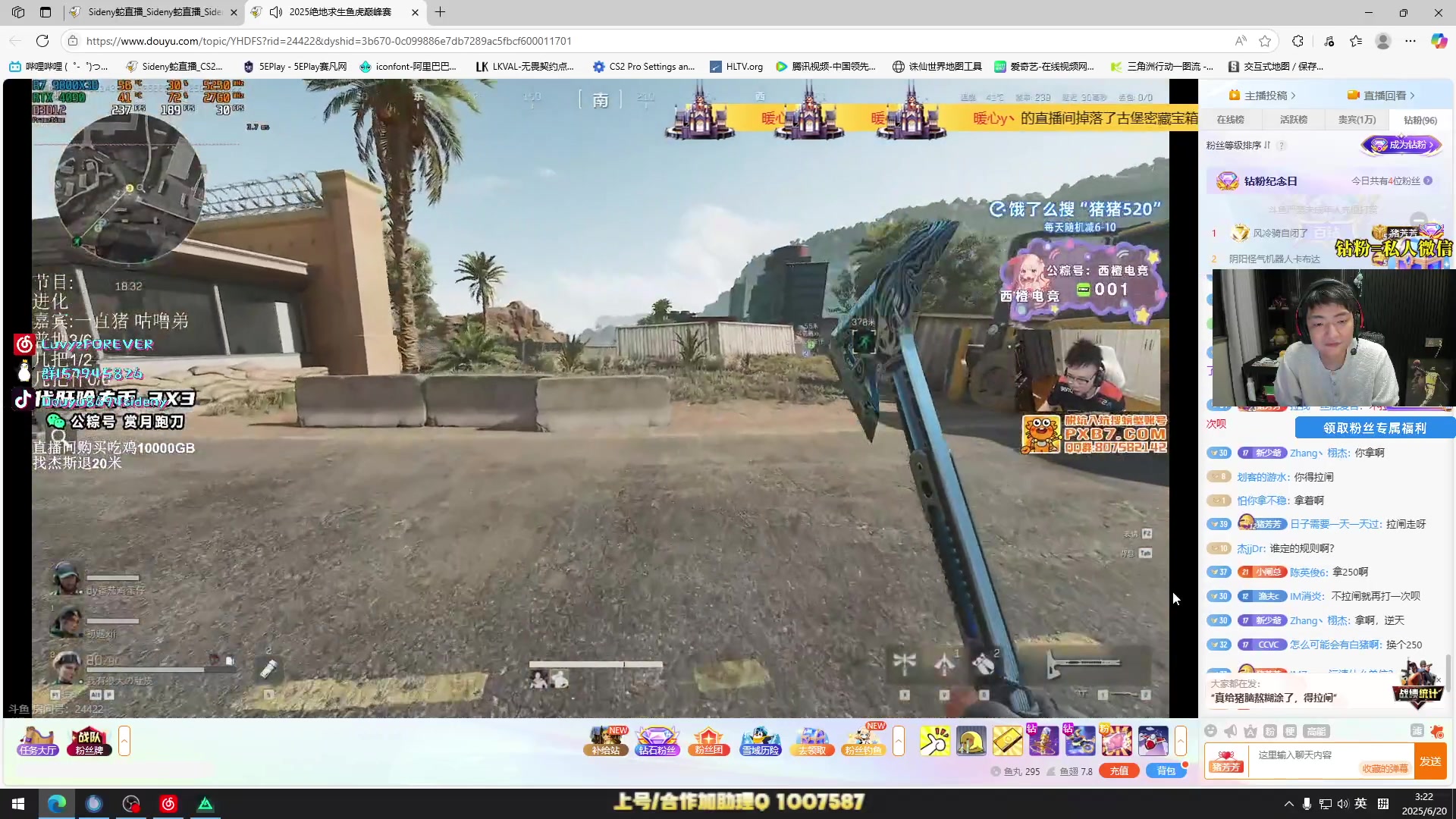Switch to the 活跃榜 tab
This screenshot has width=1456, height=819.
click(1293, 120)
